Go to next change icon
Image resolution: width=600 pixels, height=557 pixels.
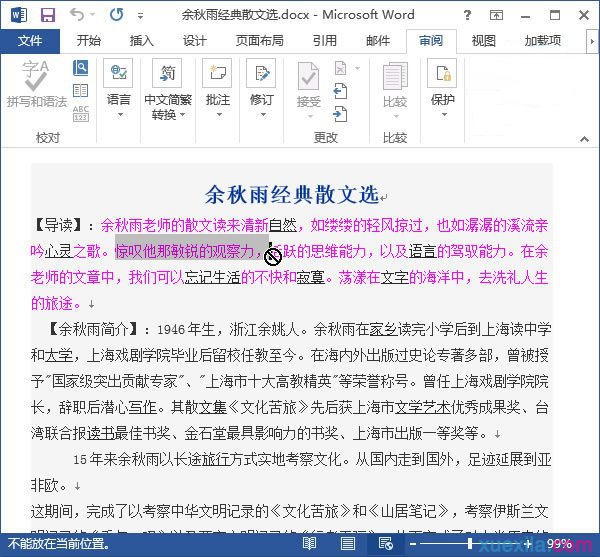point(340,114)
